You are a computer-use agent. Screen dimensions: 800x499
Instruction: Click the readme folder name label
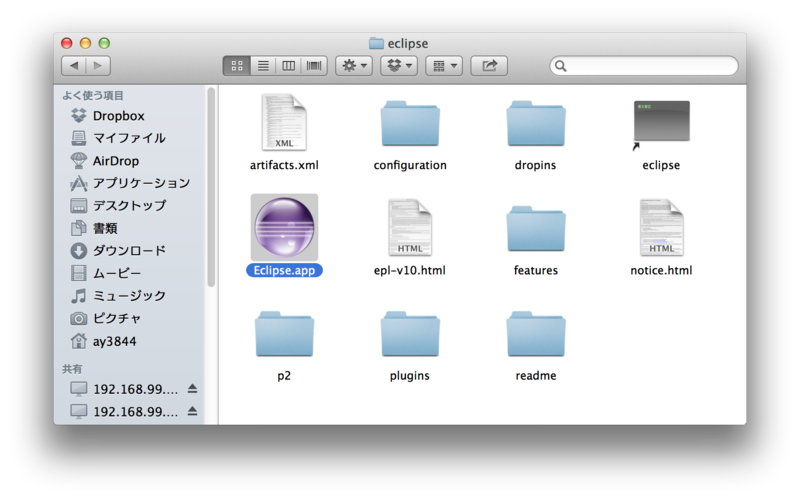(536, 376)
